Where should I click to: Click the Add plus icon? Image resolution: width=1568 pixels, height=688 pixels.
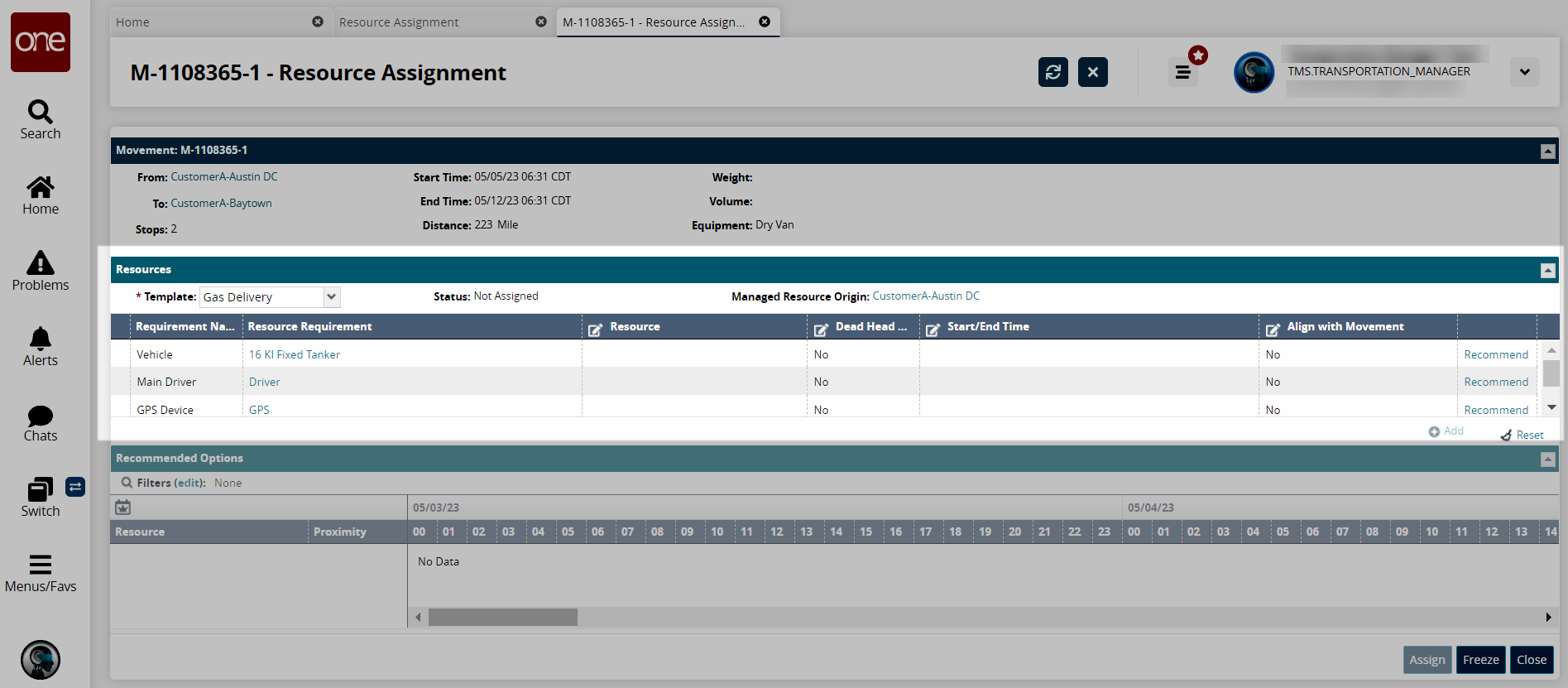coord(1434,431)
